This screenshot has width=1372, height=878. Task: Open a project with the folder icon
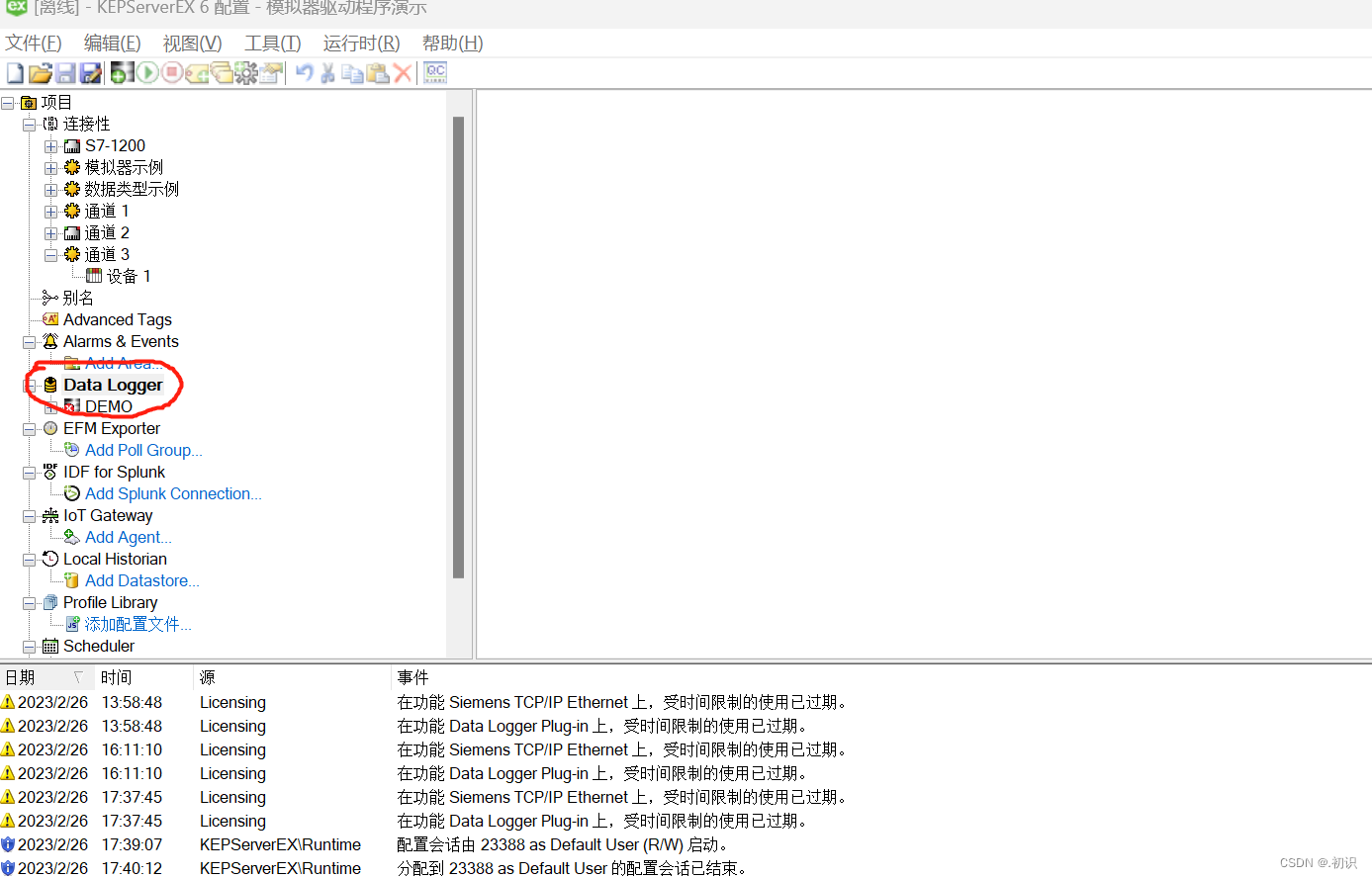point(40,73)
